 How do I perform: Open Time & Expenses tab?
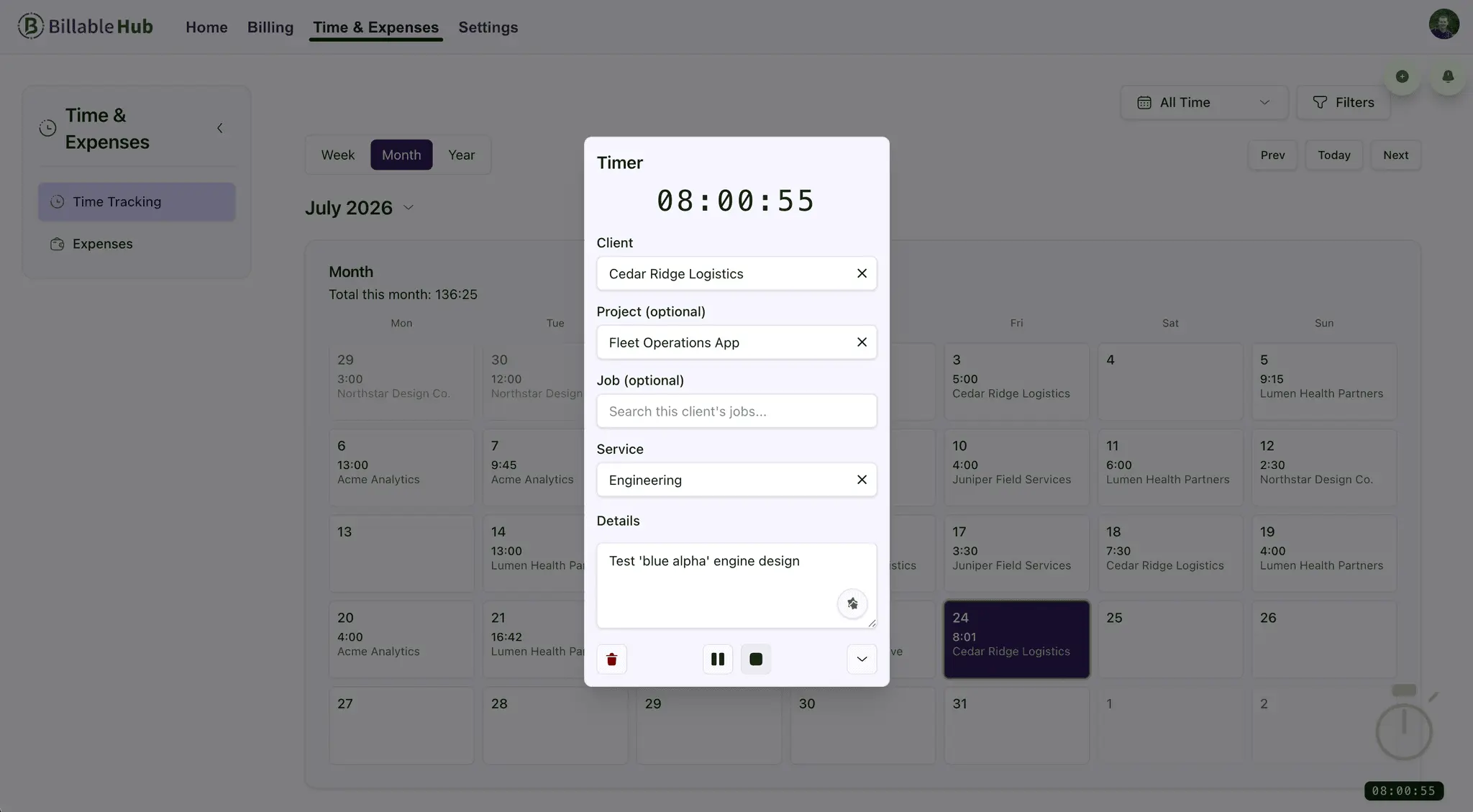[375, 27]
